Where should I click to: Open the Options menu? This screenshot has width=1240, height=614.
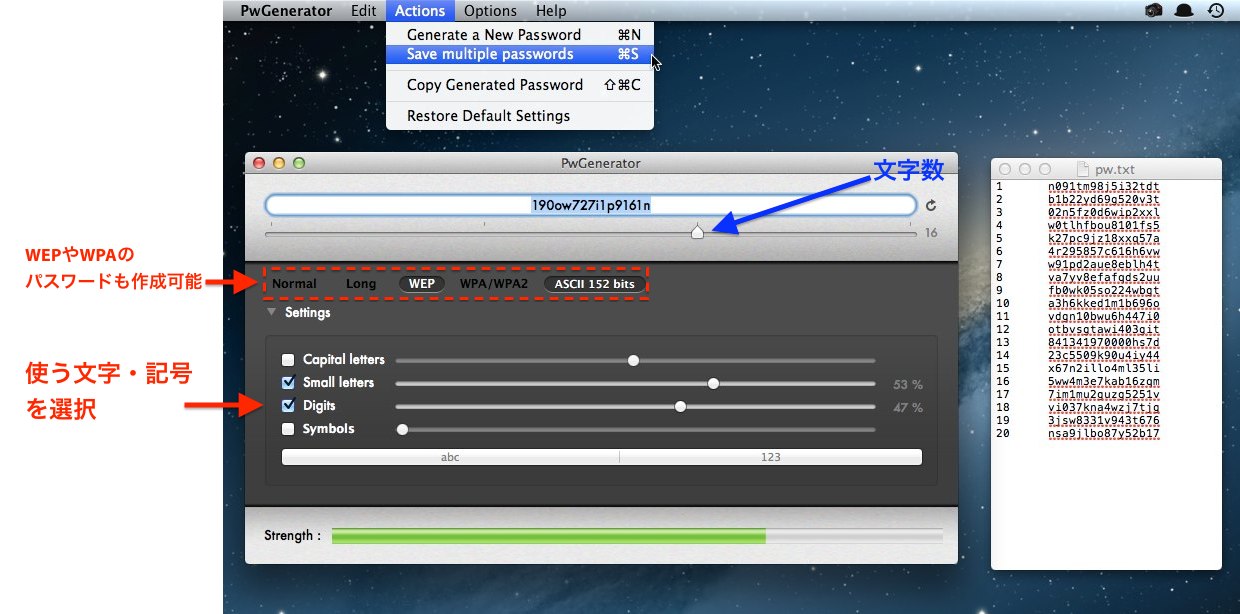tap(490, 11)
